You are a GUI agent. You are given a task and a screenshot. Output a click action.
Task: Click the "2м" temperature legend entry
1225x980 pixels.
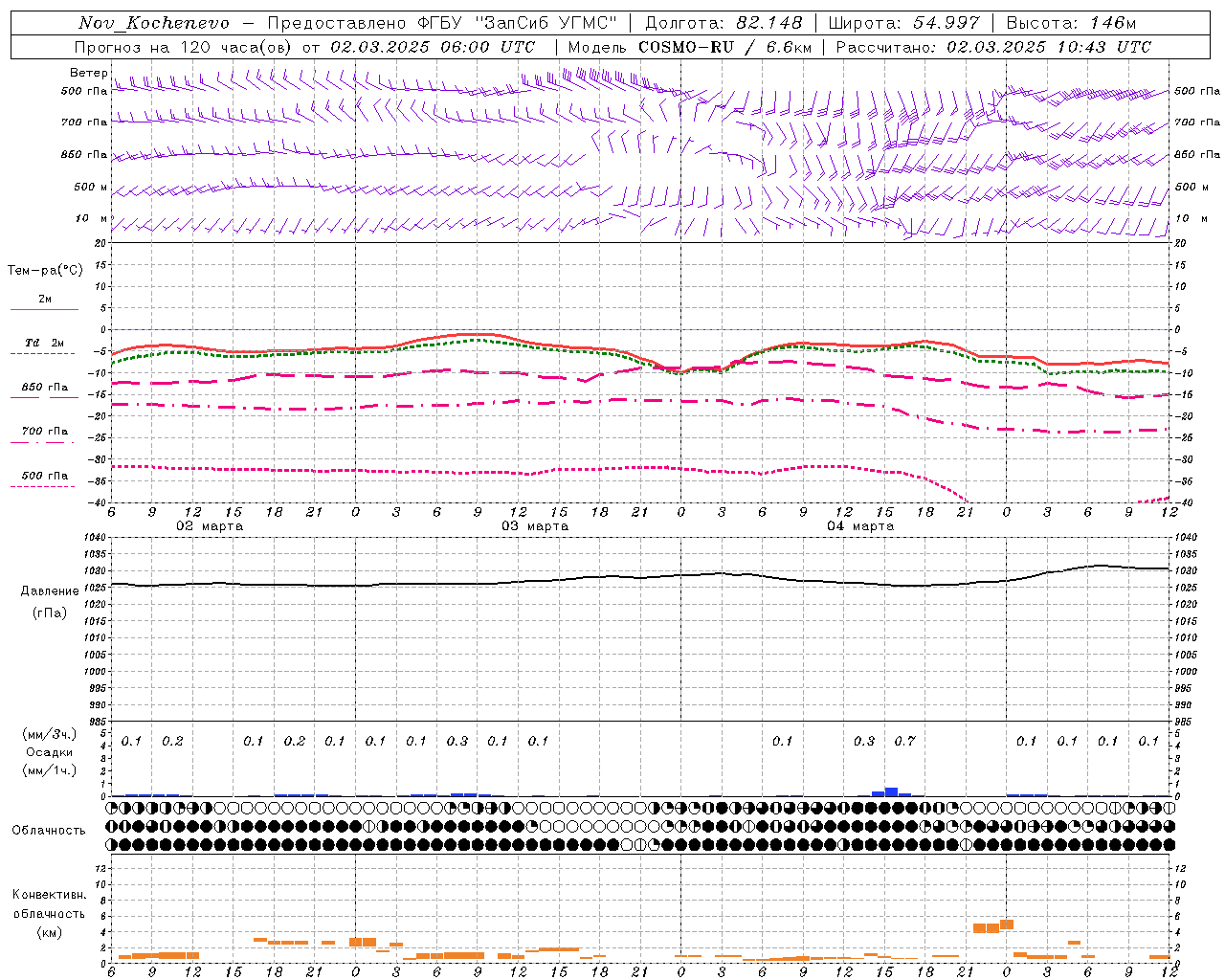pos(45,299)
